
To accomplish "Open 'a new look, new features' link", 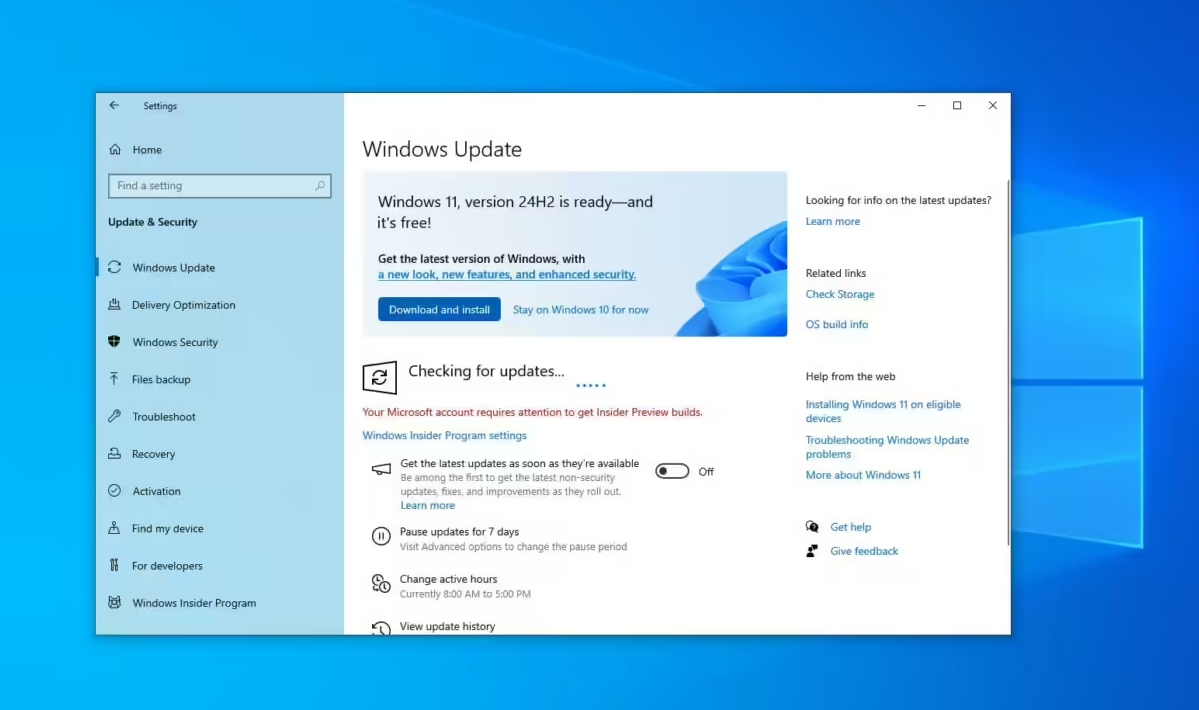I will [x=507, y=274].
